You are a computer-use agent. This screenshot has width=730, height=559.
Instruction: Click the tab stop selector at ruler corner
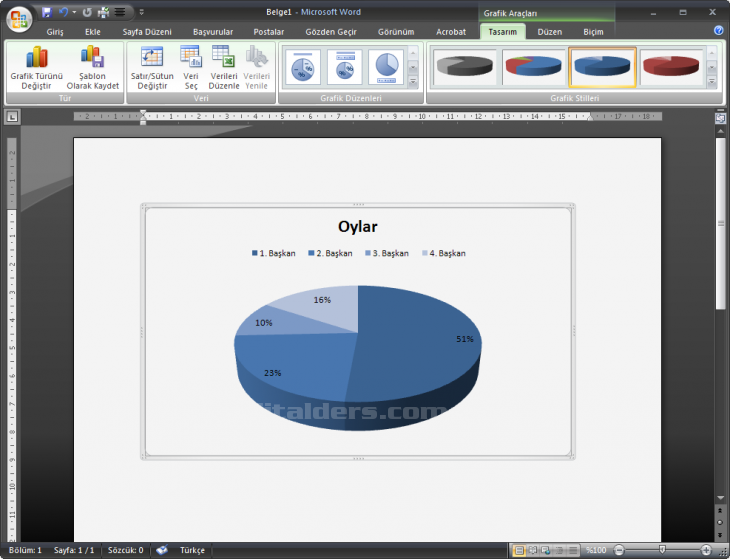pos(12,116)
